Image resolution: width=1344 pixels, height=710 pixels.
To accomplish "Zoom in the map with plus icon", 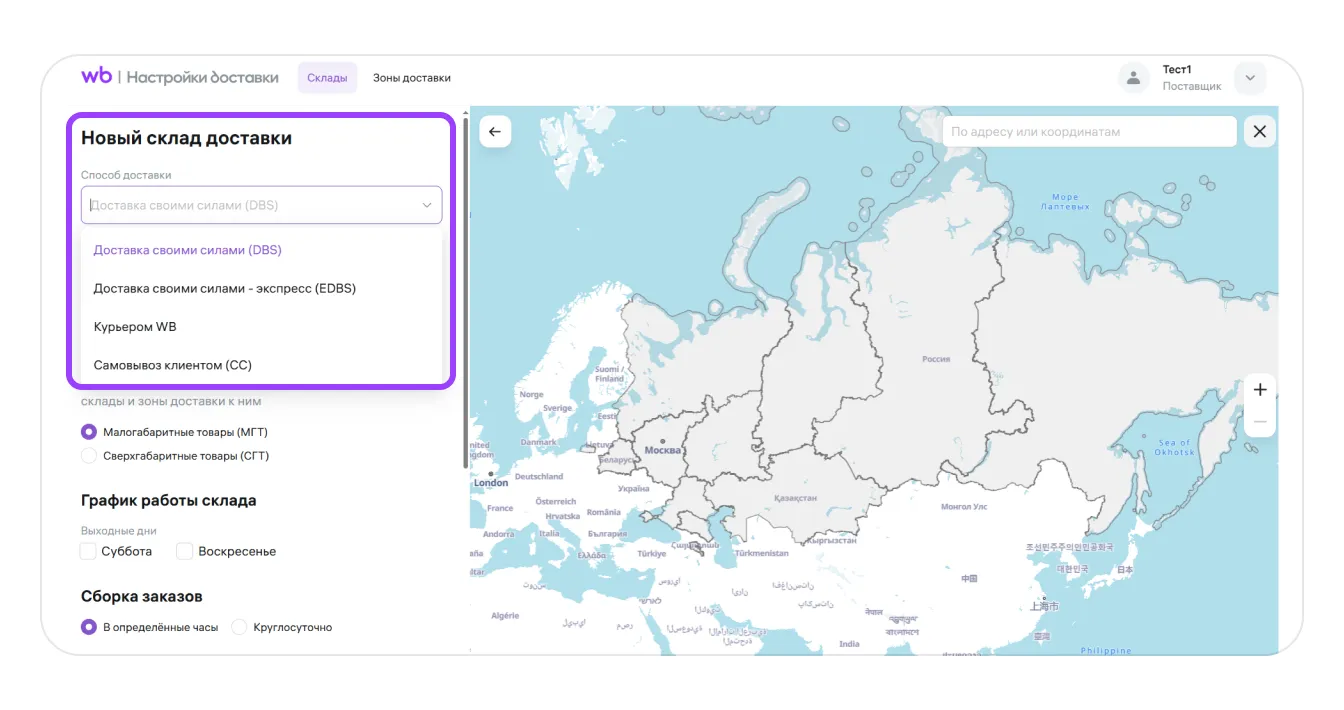I will tap(1260, 390).
